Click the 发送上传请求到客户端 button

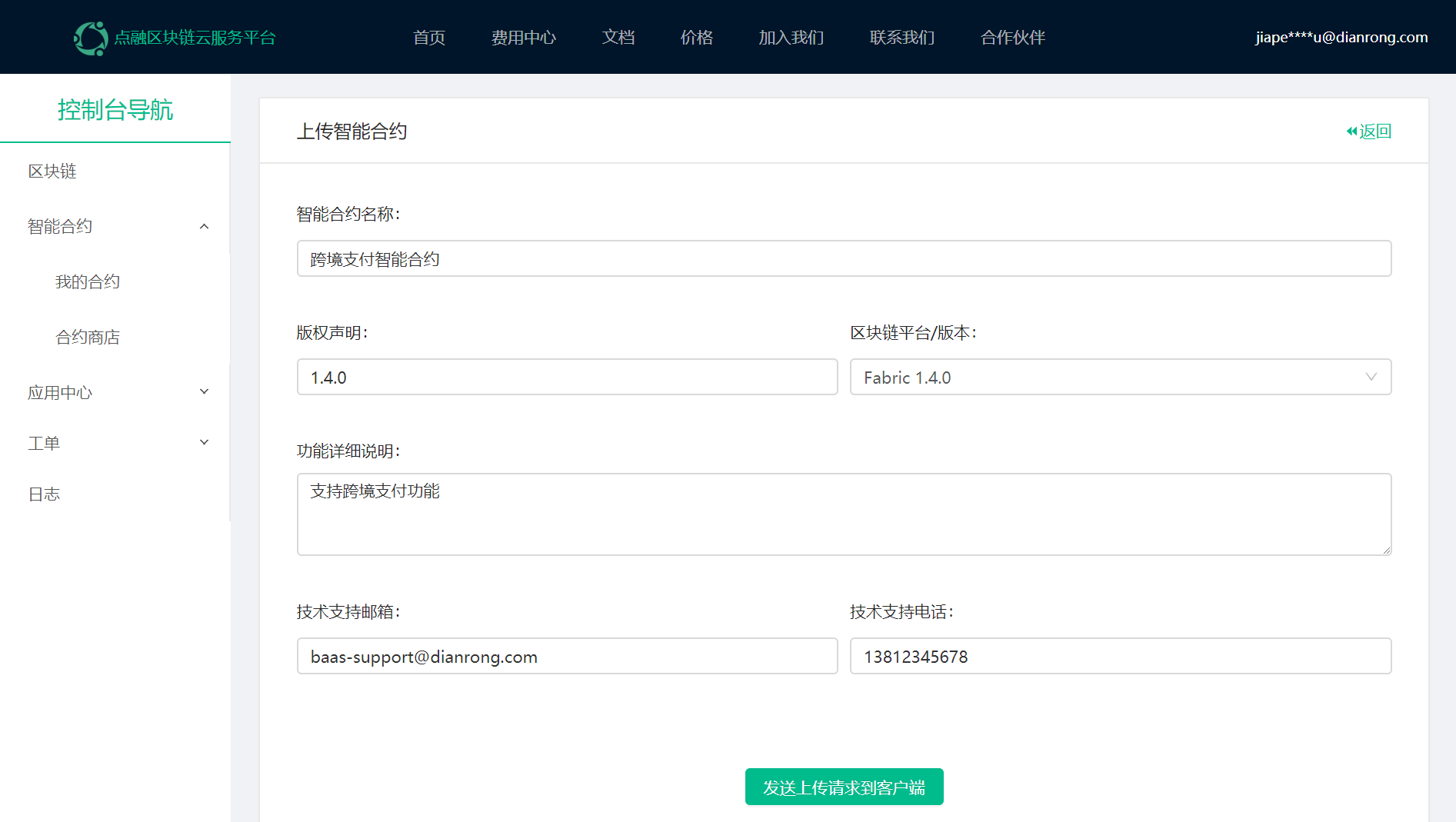844,787
